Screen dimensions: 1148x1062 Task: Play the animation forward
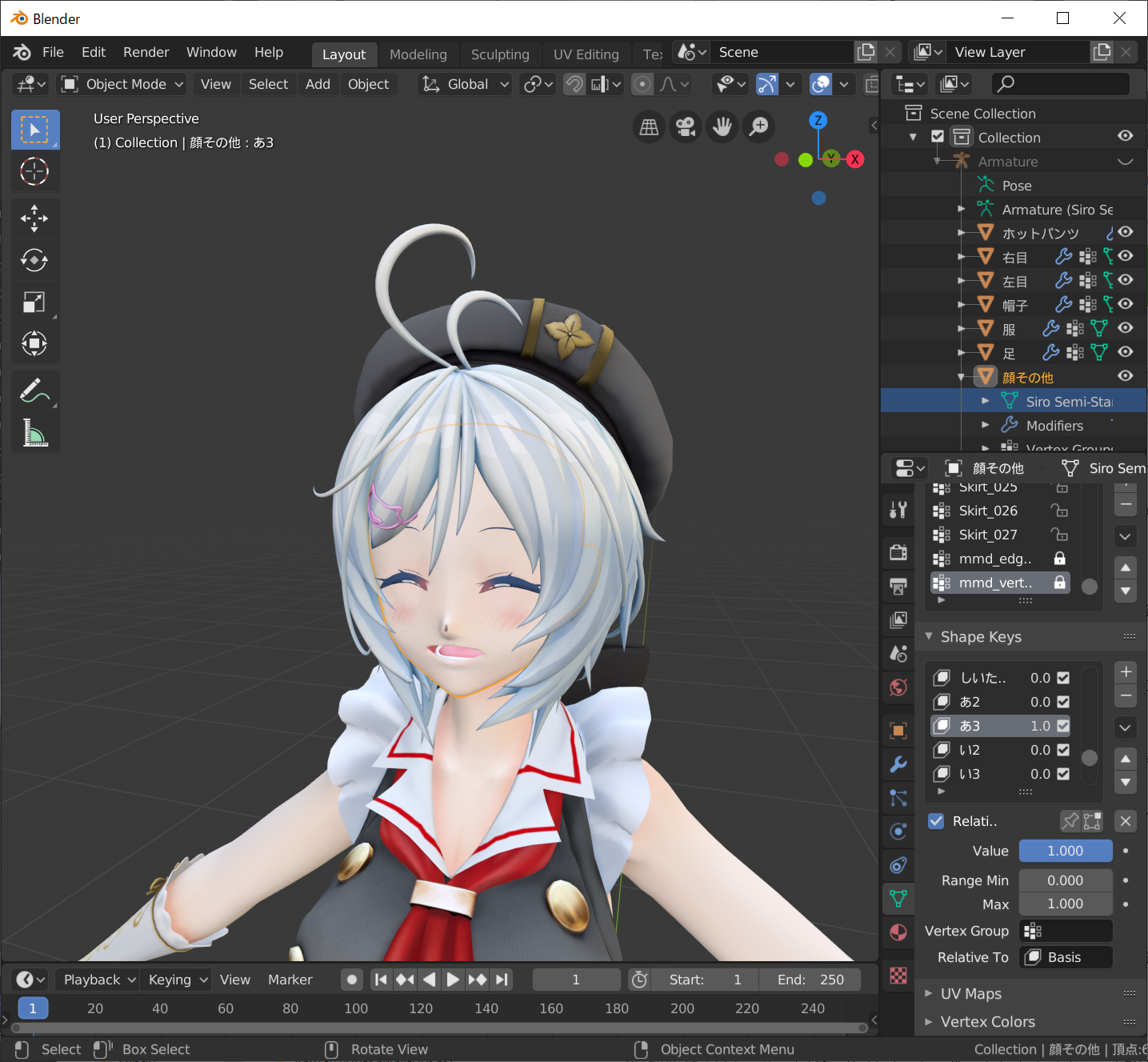click(453, 980)
